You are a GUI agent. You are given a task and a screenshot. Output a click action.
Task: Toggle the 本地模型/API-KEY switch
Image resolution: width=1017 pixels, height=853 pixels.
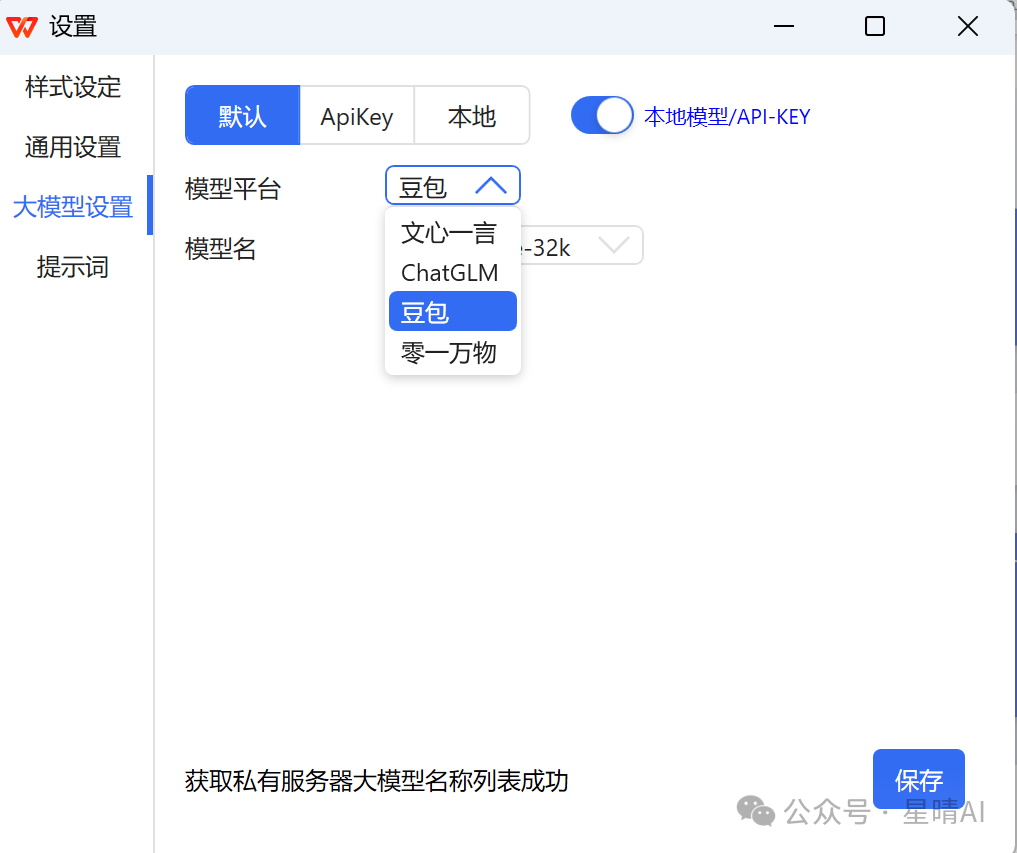pyautogui.click(x=602, y=115)
